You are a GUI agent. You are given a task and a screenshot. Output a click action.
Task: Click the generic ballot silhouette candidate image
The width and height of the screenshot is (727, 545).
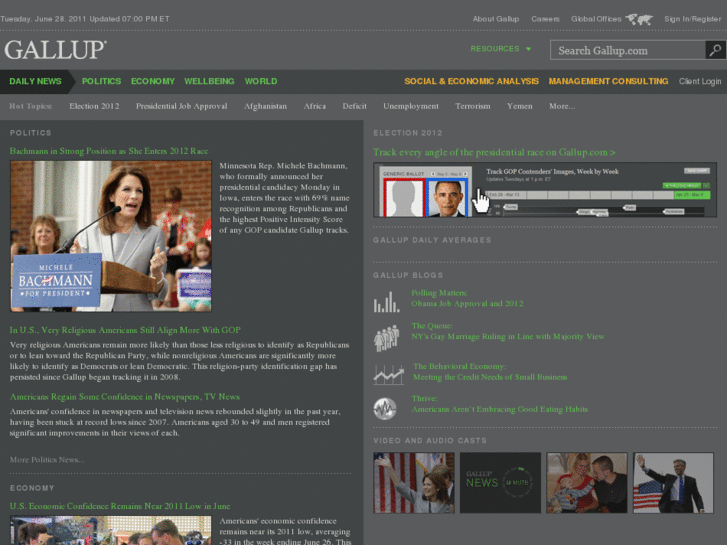click(404, 198)
